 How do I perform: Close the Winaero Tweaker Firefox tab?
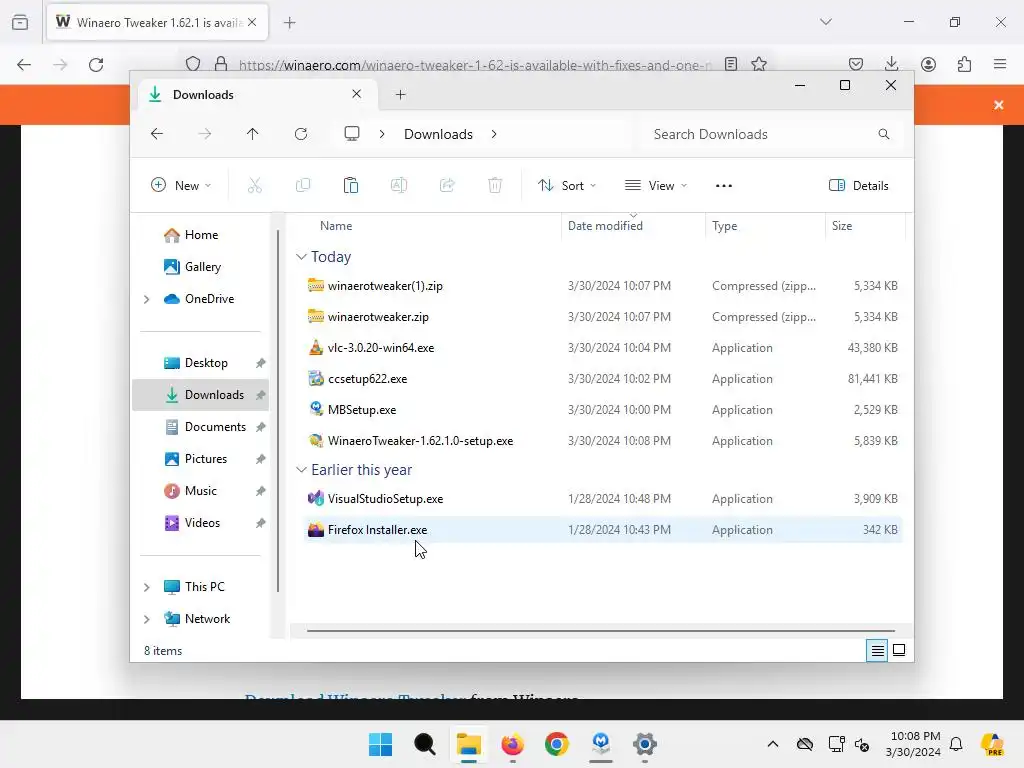(252, 22)
